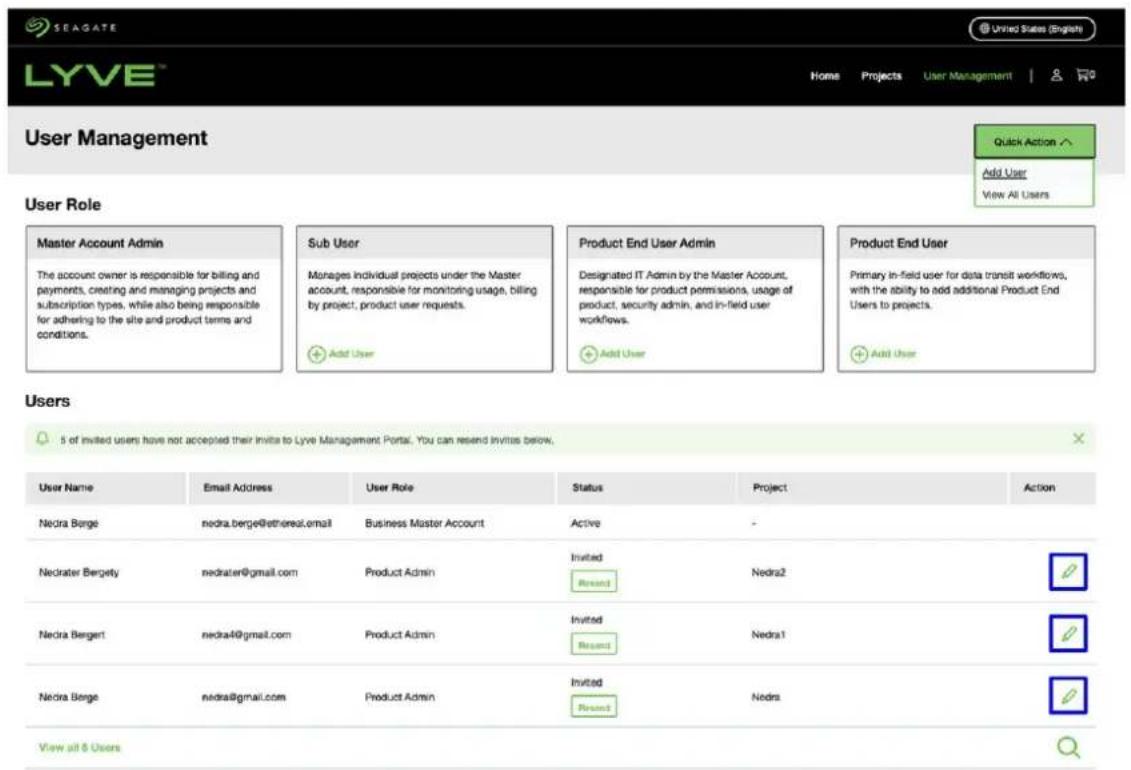Open the Projects nav item
The width and height of the screenshot is (1131, 770).
881,76
